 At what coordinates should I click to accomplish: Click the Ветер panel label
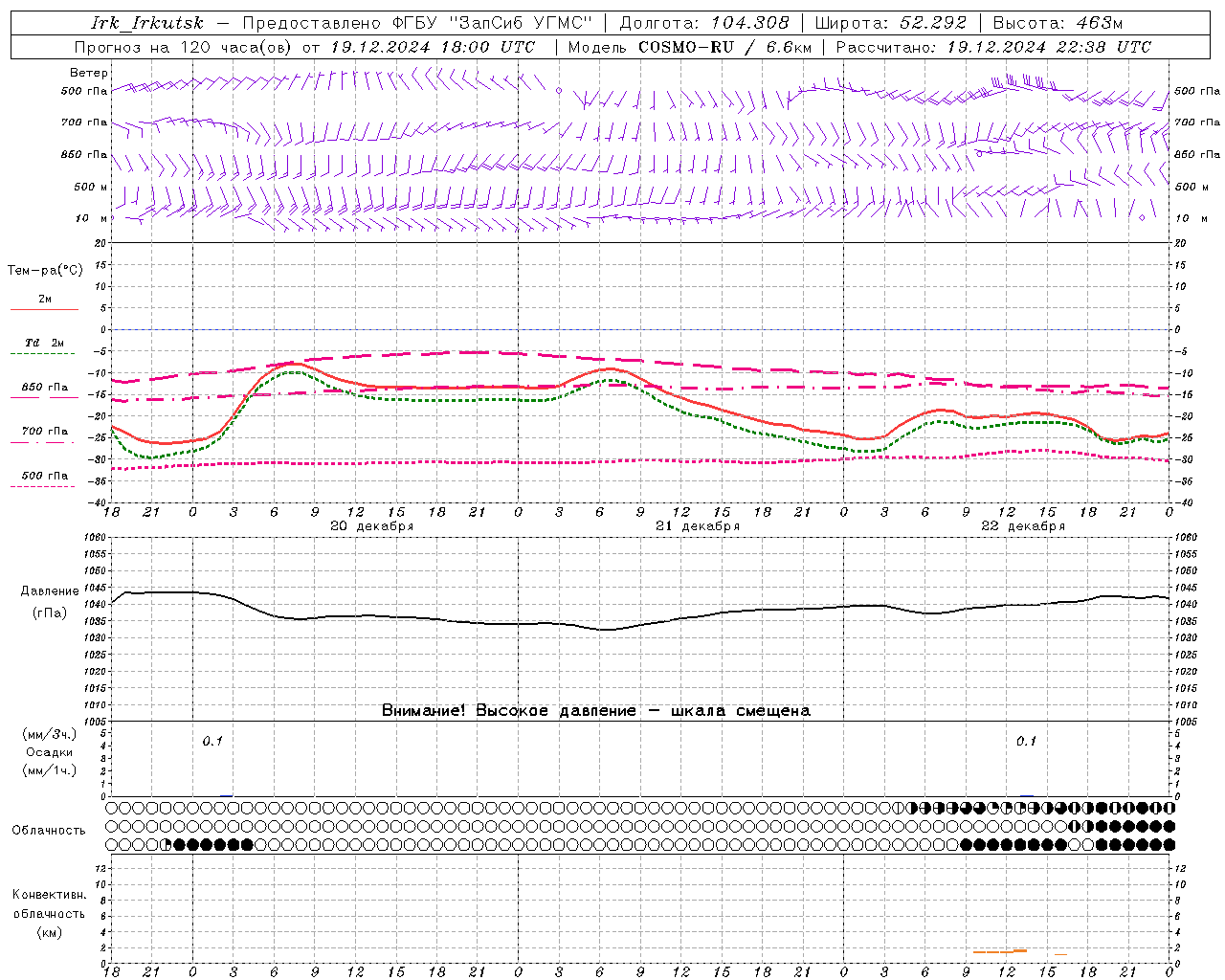(89, 73)
